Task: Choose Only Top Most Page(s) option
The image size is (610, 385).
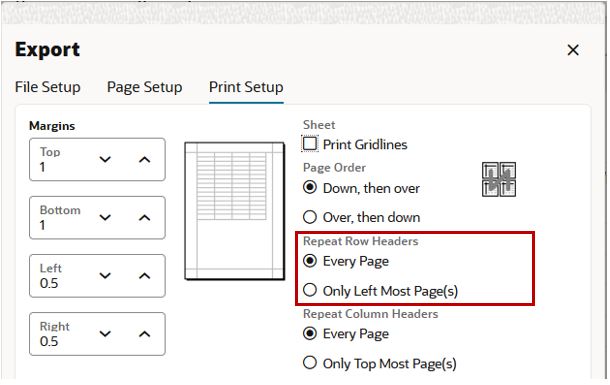Action: point(310,362)
